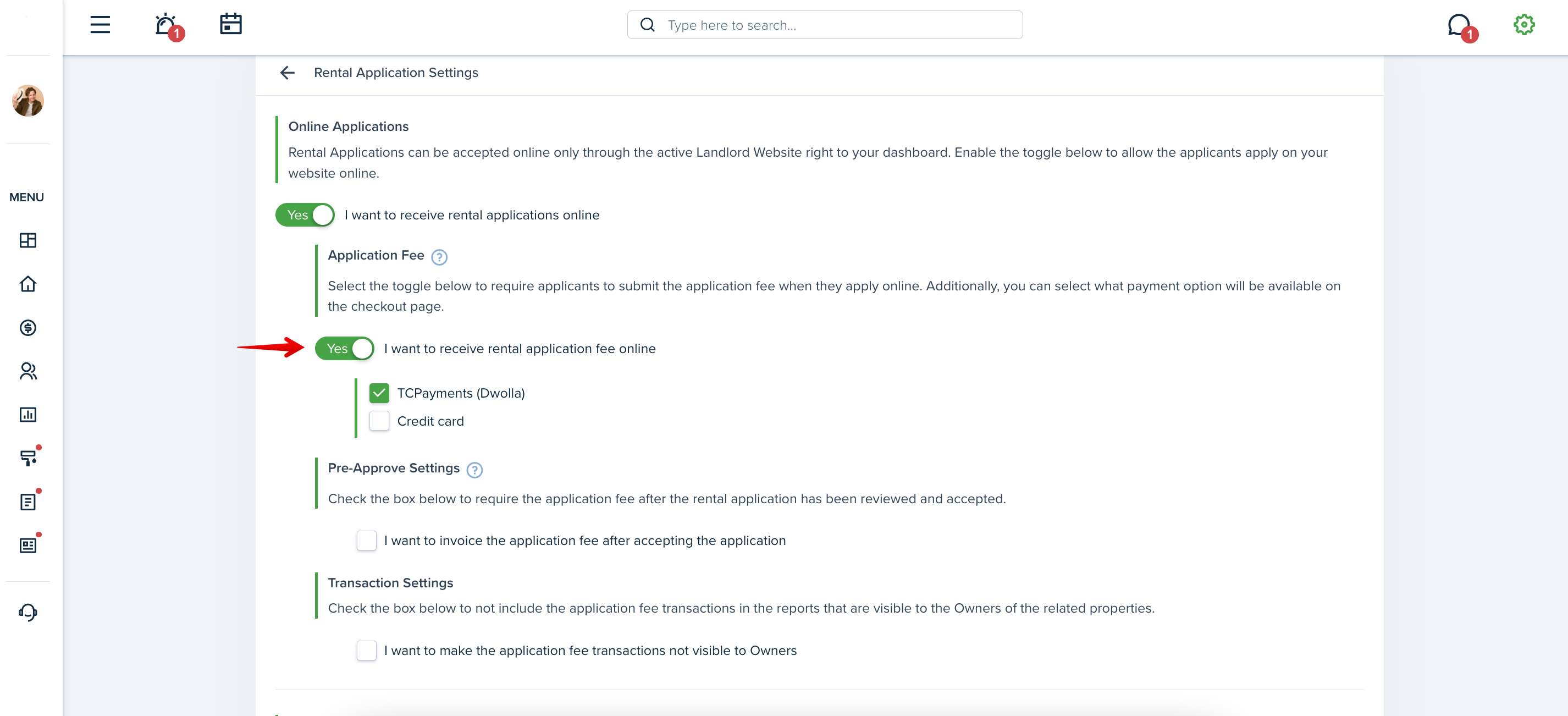Screen dimensions: 1568x716
Task: Open Contacts people icon in sidebar
Action: coord(28,371)
